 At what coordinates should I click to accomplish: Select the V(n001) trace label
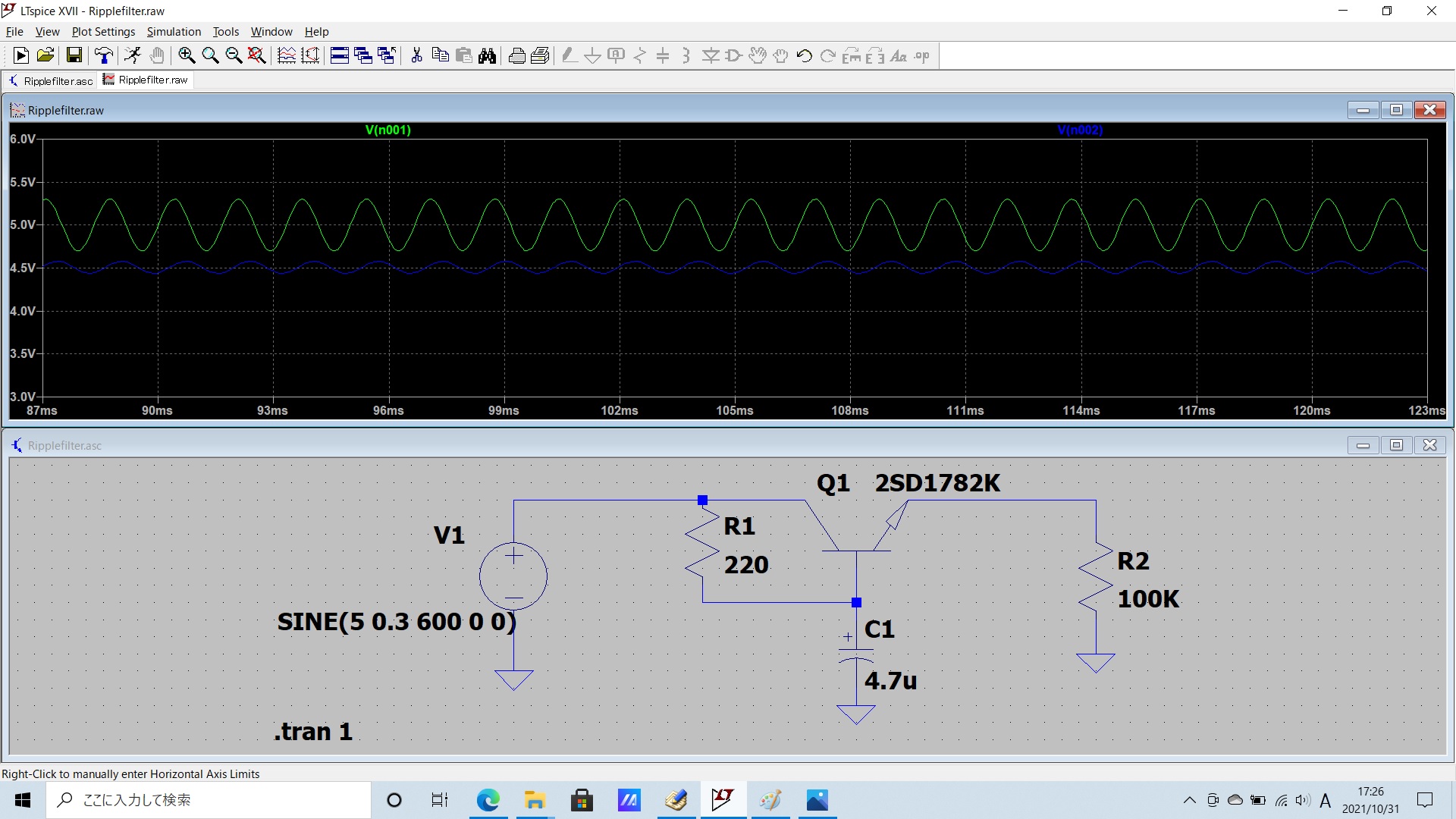click(388, 130)
